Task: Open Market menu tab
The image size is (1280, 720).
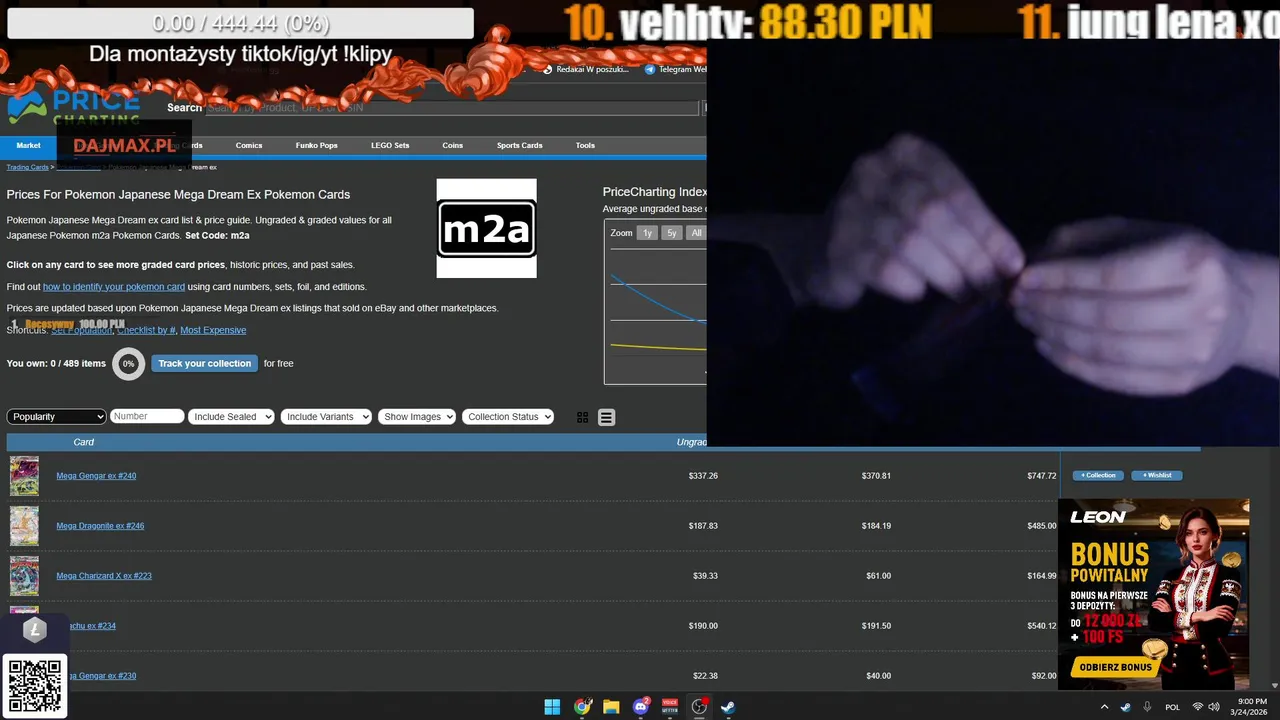Action: point(28,145)
